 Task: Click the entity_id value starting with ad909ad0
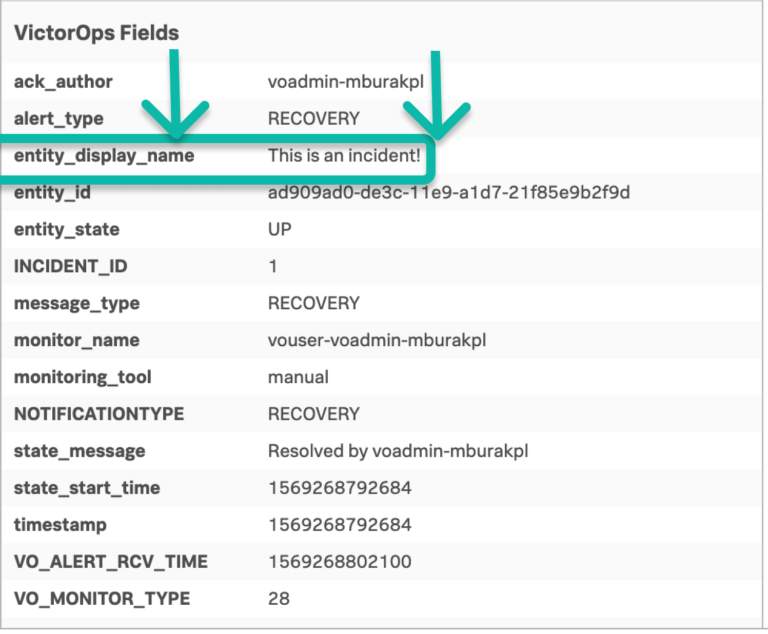click(449, 192)
